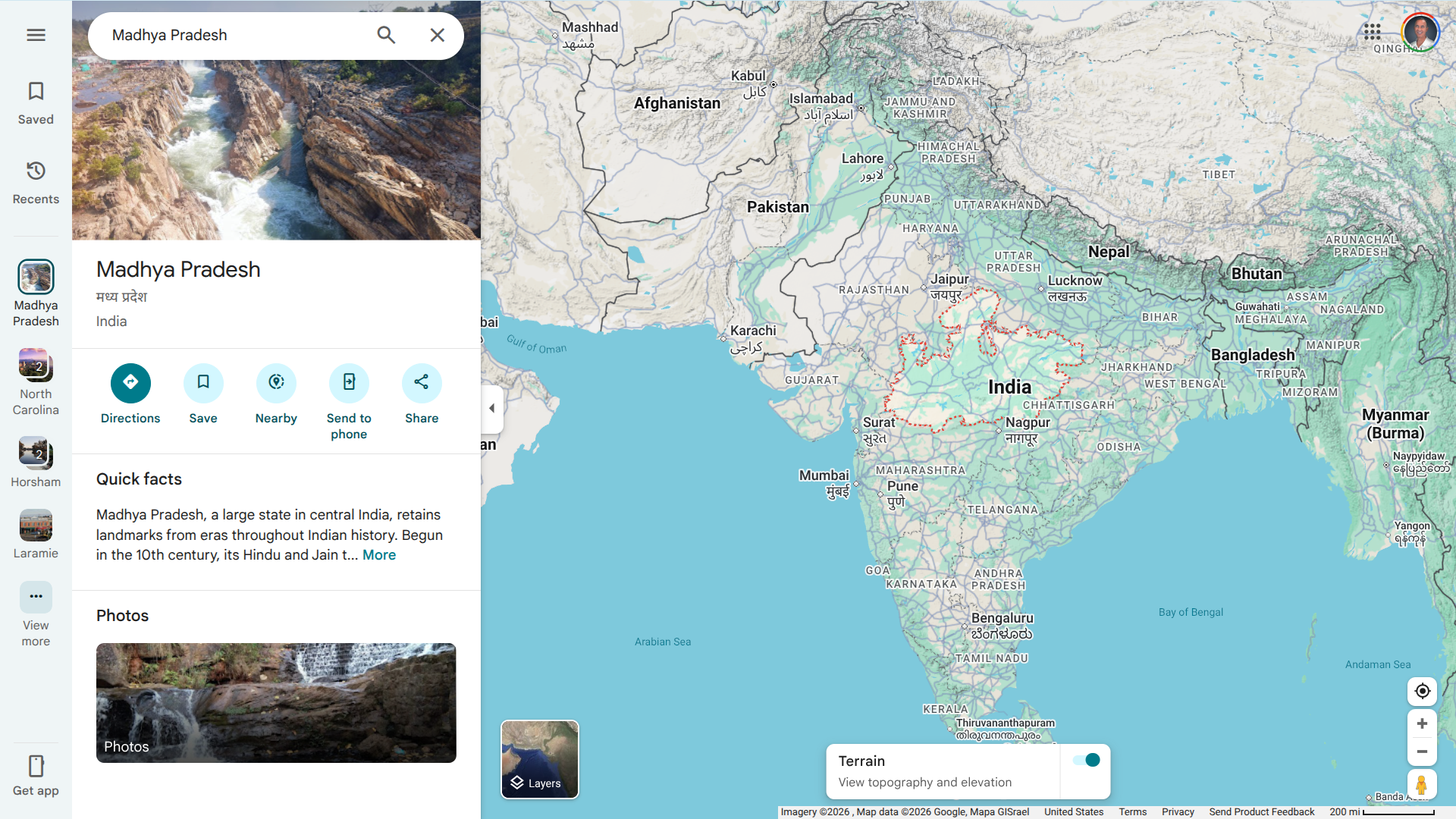Image resolution: width=1456 pixels, height=819 pixels.
Task: Share Madhya Pradesh location
Action: click(x=422, y=383)
